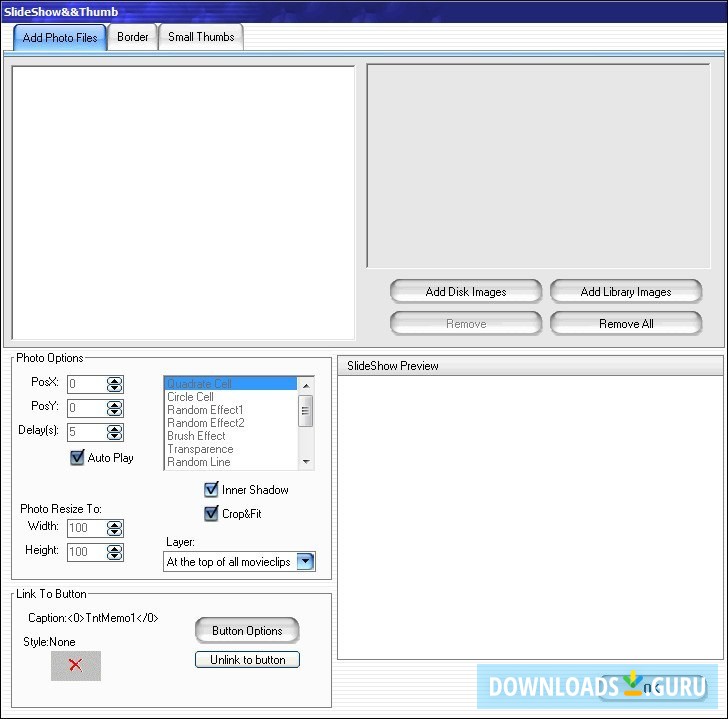Click Remove All button
The height and width of the screenshot is (719, 728).
[626, 324]
